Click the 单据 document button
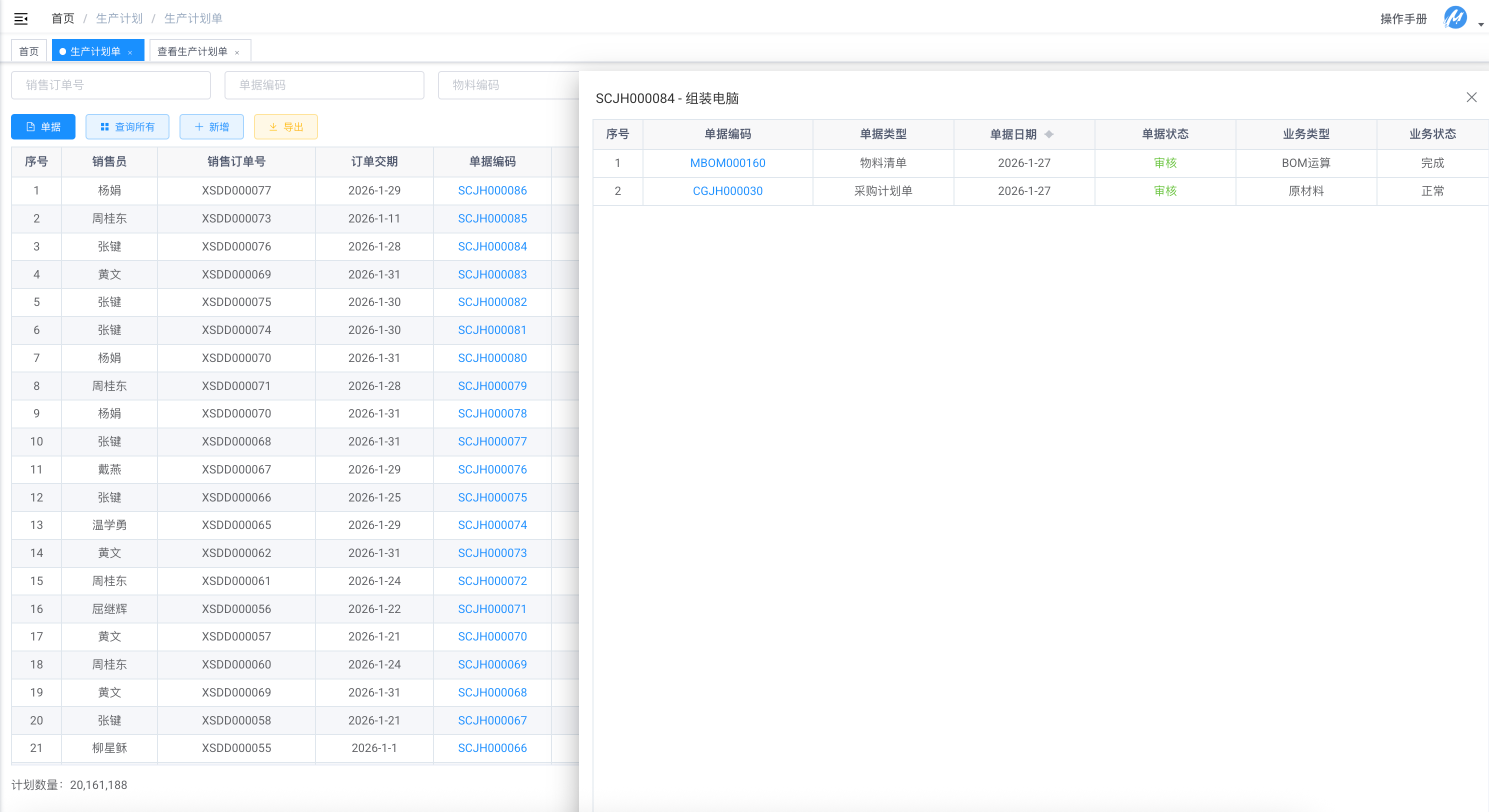Screen dimensions: 1489x812 pos(43,126)
